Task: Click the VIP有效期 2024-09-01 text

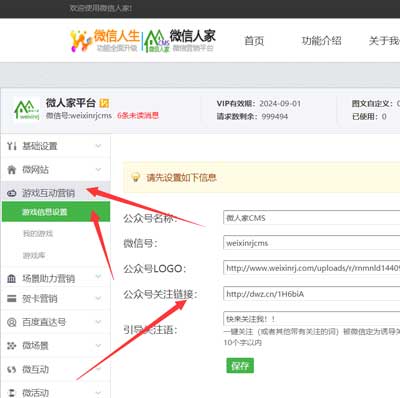Action: coord(259,104)
